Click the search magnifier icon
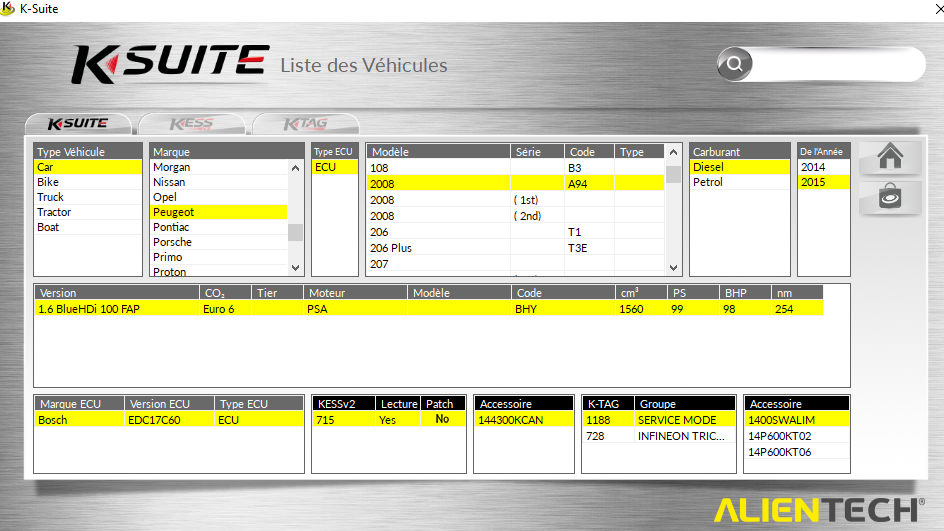This screenshot has width=944, height=531. (734, 64)
